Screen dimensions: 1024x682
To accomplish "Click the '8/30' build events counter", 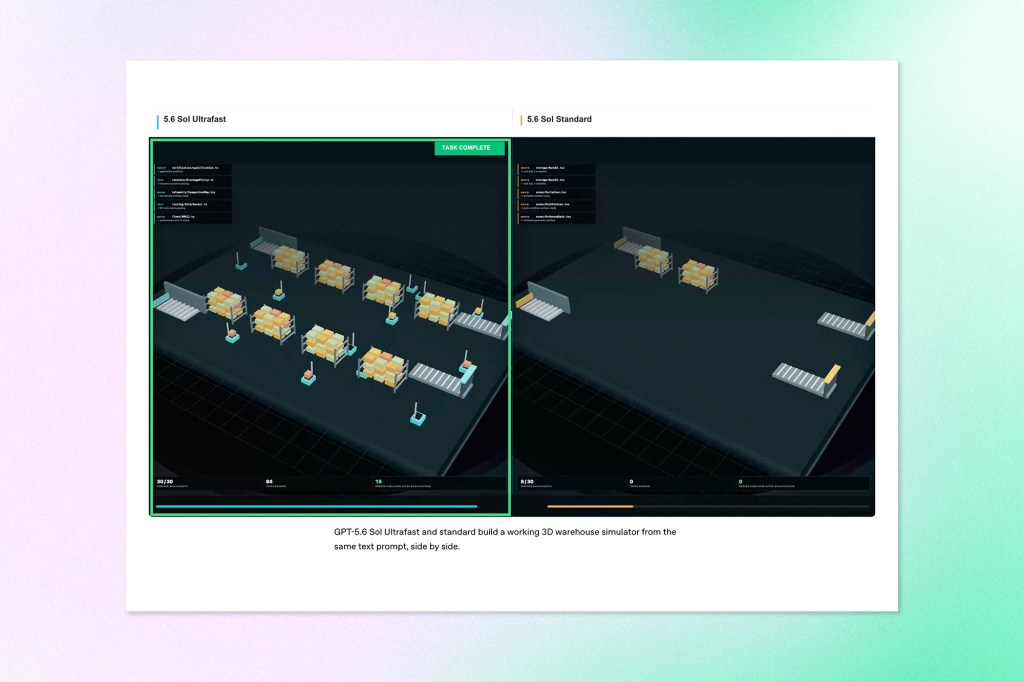I will [x=528, y=481].
